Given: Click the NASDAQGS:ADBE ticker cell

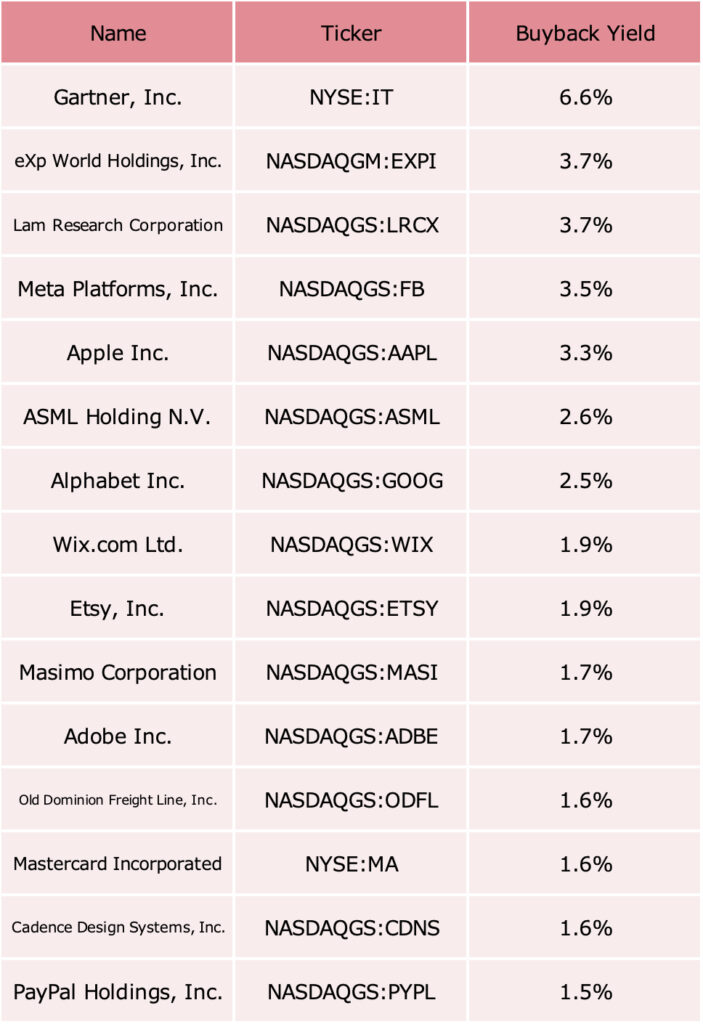Looking at the screenshot, I should coord(351,736).
